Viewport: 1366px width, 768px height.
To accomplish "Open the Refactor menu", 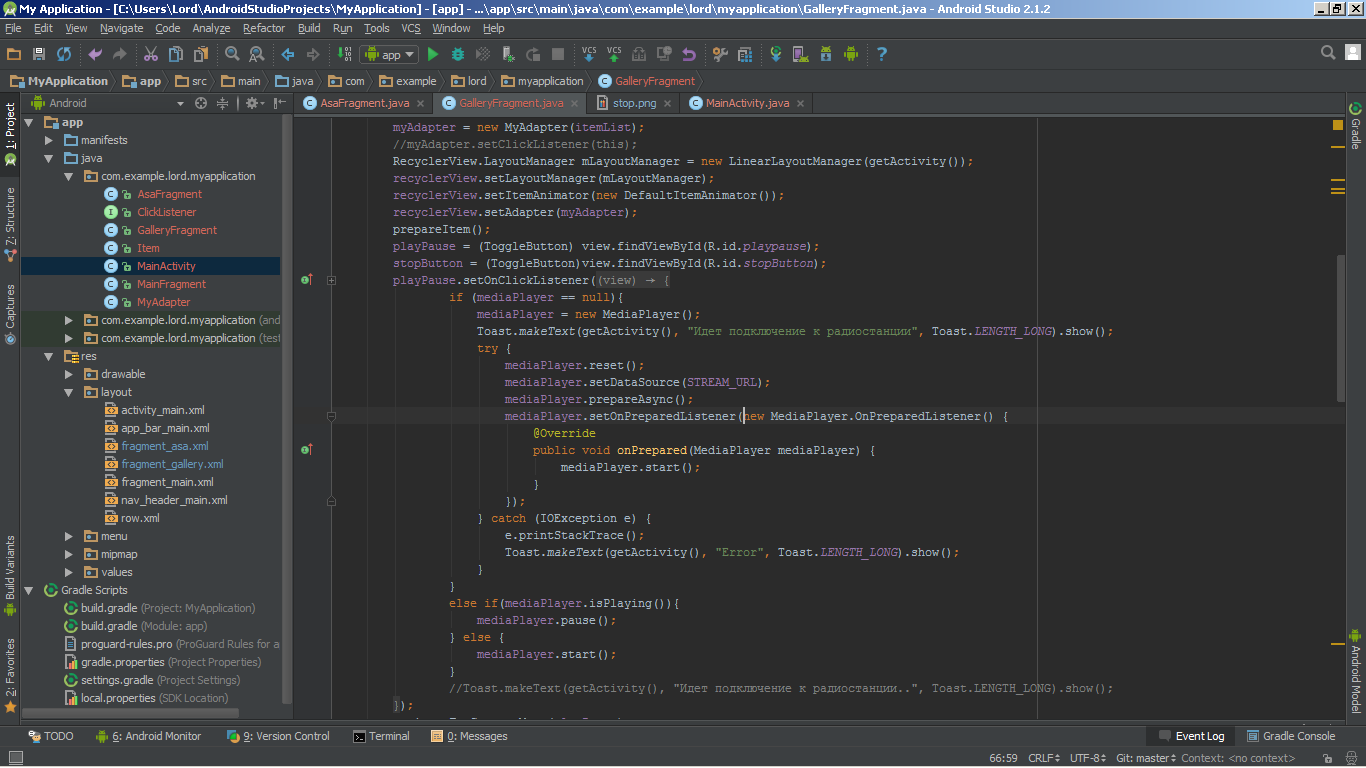I will click(264, 28).
